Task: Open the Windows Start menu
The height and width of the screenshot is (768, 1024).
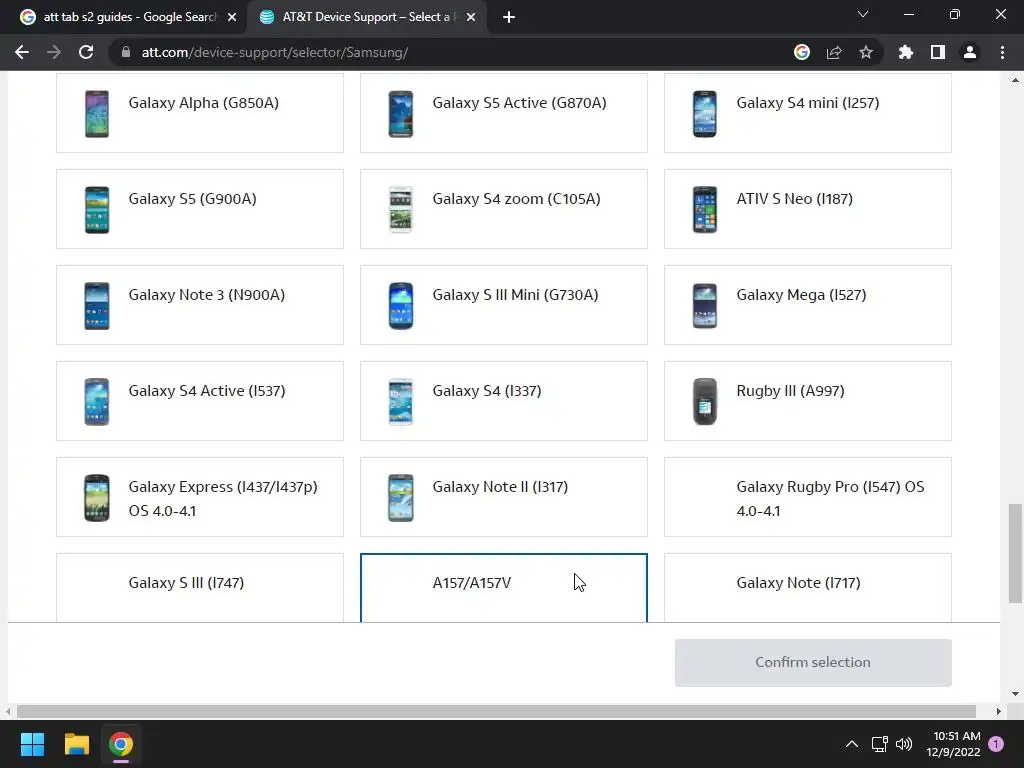Action: point(32,744)
